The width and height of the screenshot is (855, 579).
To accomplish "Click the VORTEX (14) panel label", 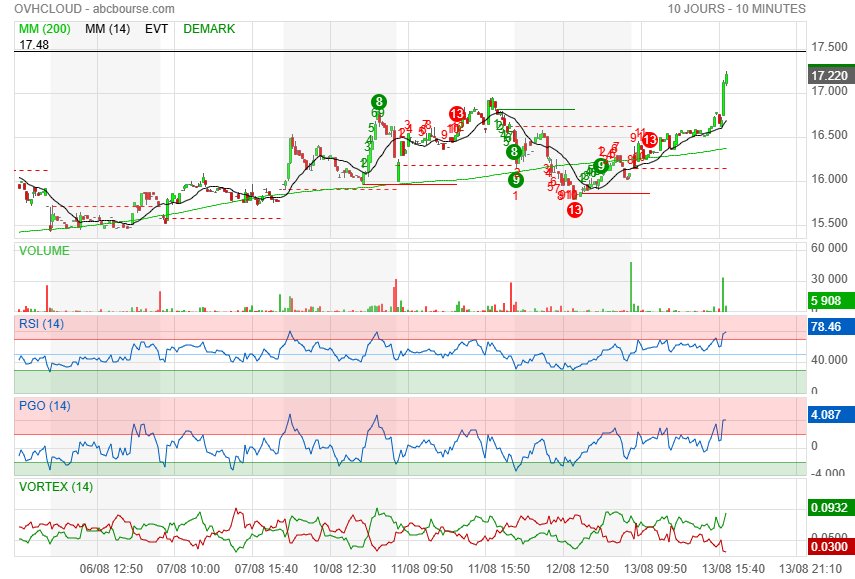I will tap(56, 486).
